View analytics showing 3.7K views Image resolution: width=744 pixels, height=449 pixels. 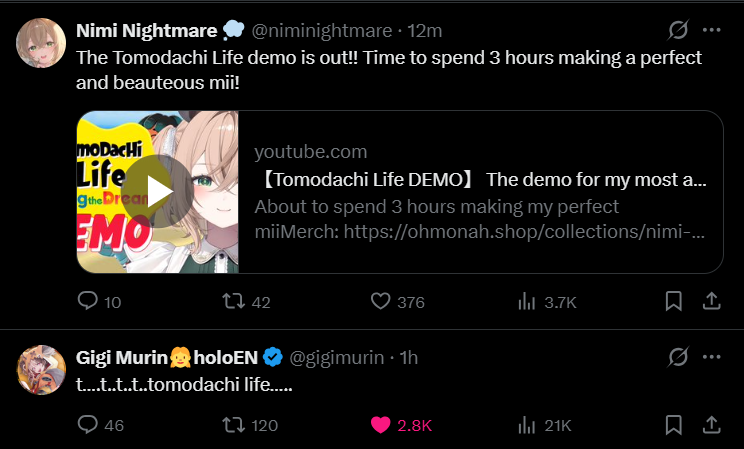point(527,301)
